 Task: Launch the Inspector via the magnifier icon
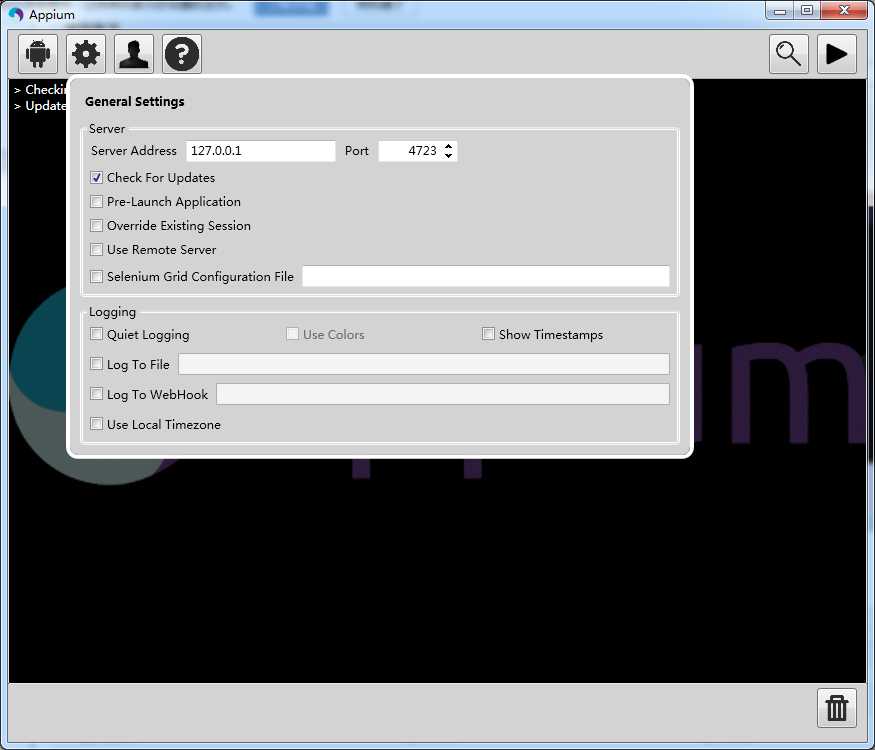tap(789, 54)
